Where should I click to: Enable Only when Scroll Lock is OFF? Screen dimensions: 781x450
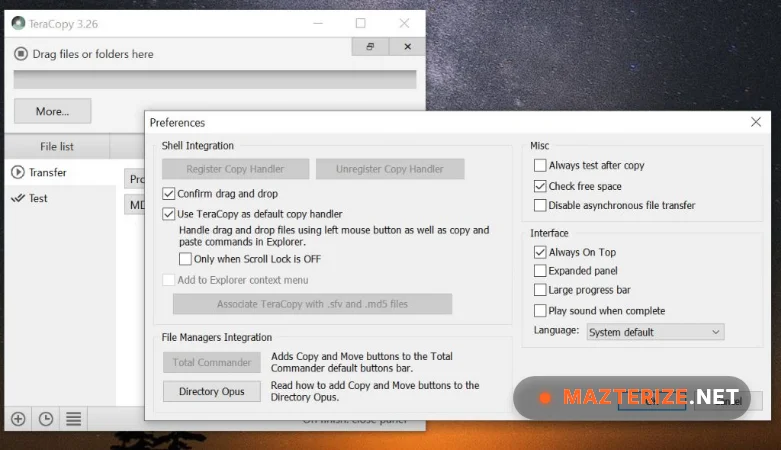click(x=185, y=259)
